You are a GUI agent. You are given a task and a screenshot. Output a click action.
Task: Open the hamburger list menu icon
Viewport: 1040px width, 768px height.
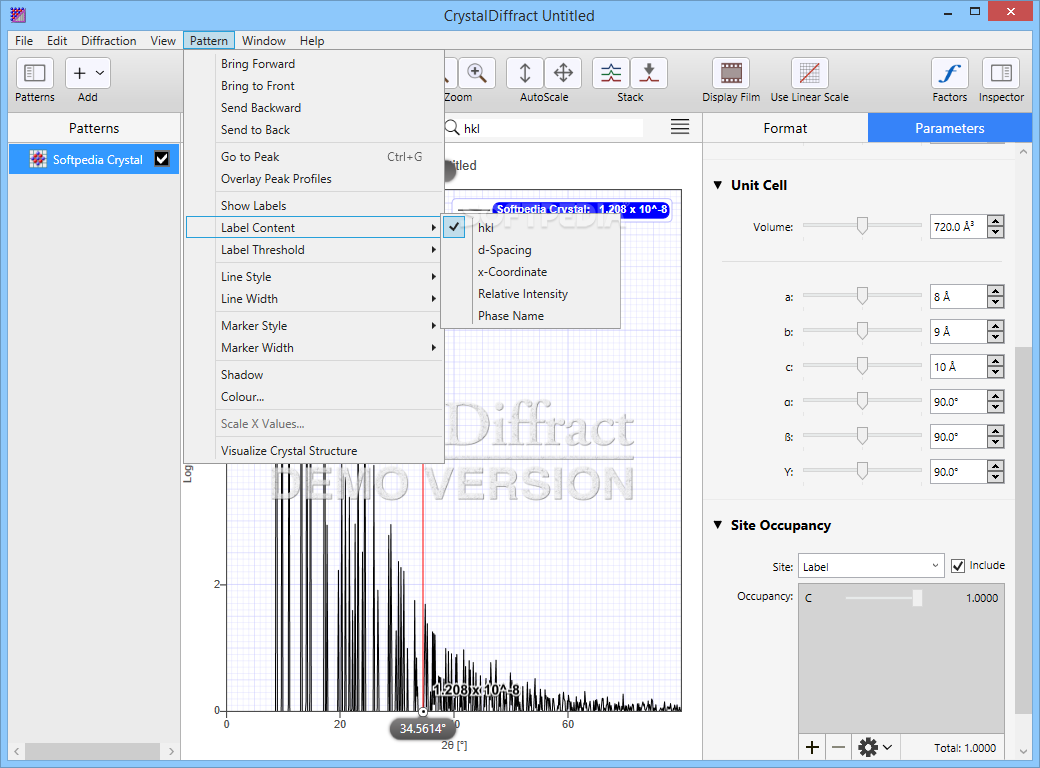pos(680,127)
